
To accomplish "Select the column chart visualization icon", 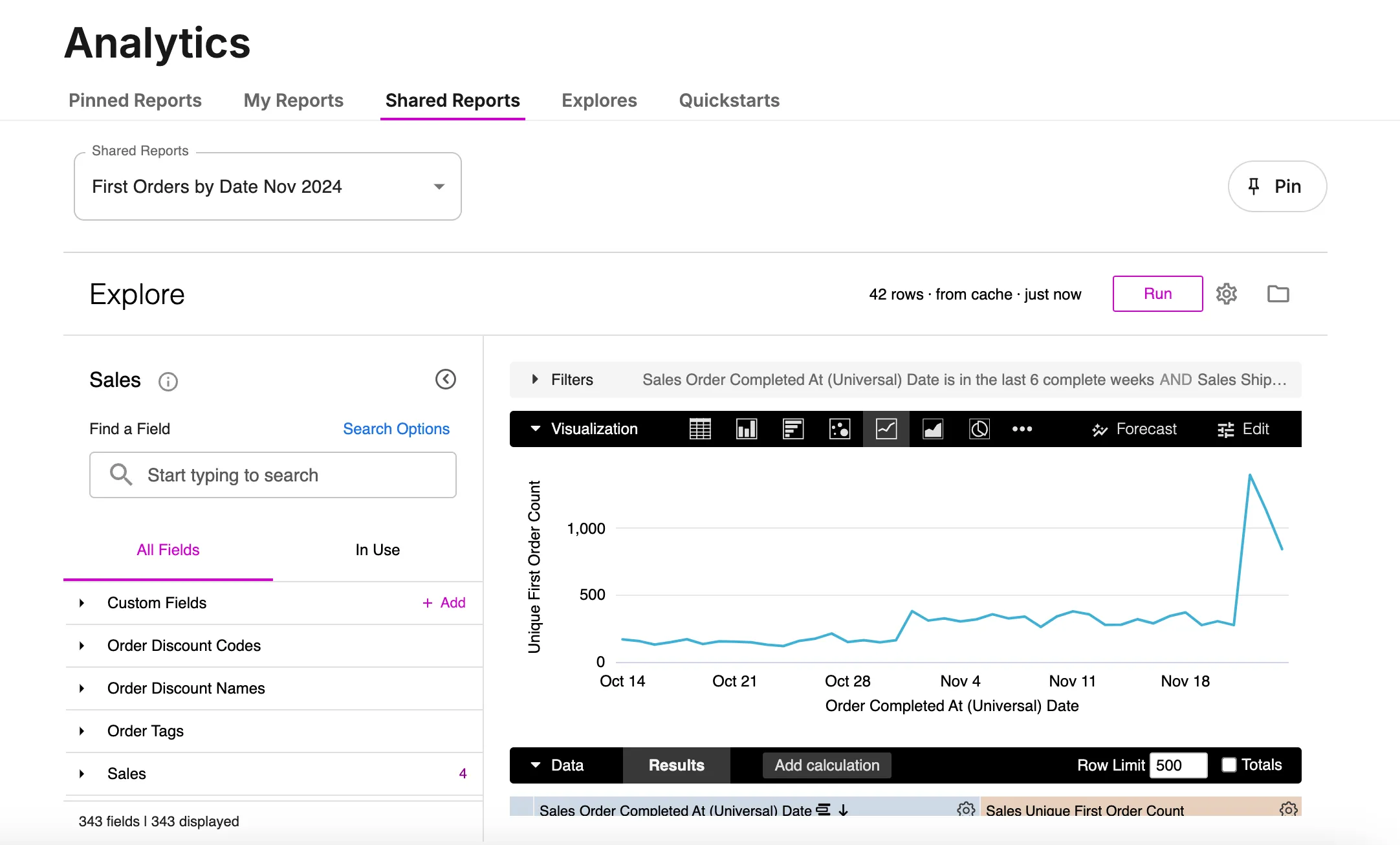I will [x=747, y=429].
